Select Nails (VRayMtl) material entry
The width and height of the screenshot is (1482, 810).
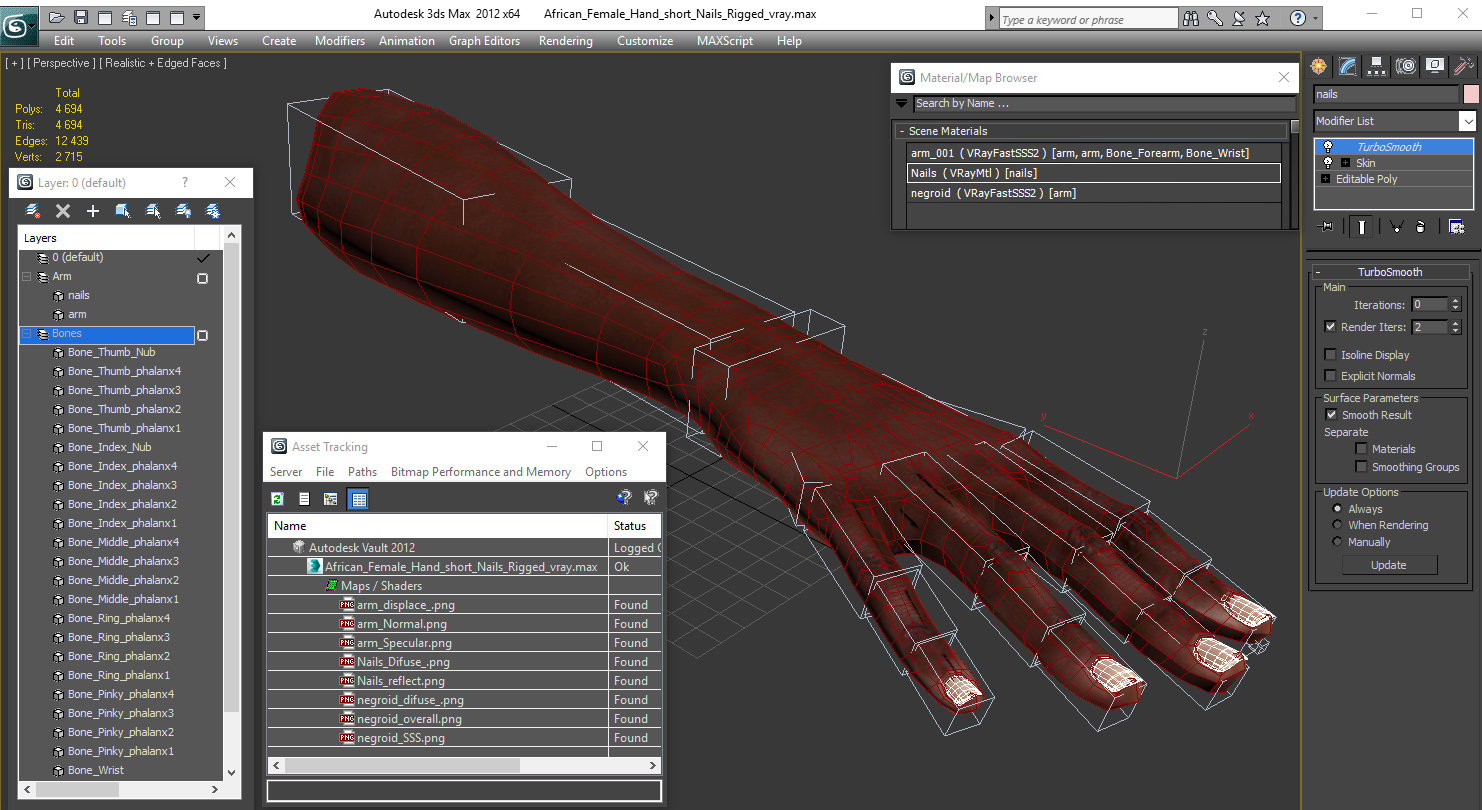pyautogui.click(x=1093, y=173)
